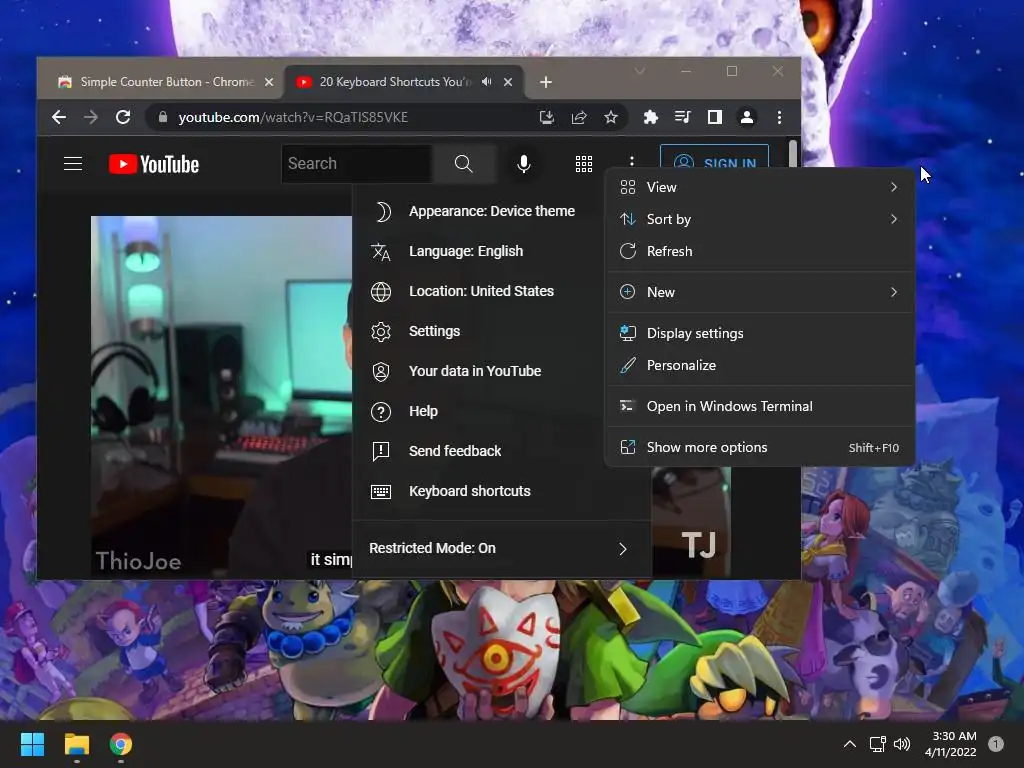Go to YouTube home via logo
The width and height of the screenshot is (1024, 768).
154,164
